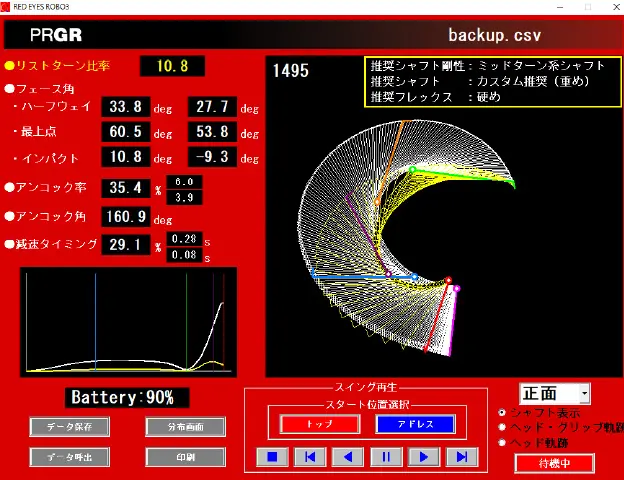Jump to the first swing frame
624x480 pixels.
[x=310, y=457]
